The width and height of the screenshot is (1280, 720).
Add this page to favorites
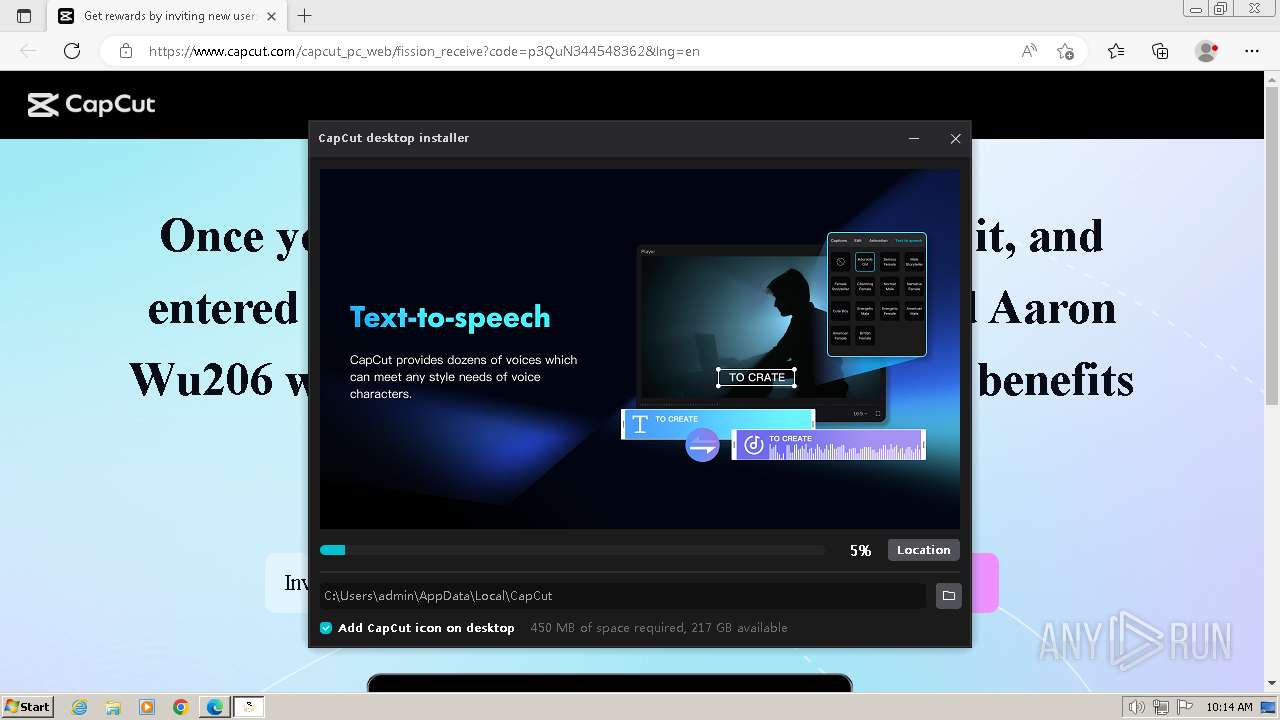[1066, 51]
